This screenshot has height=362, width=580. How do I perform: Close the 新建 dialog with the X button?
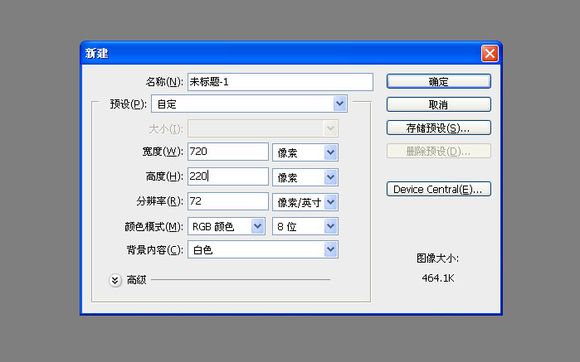(x=490, y=54)
